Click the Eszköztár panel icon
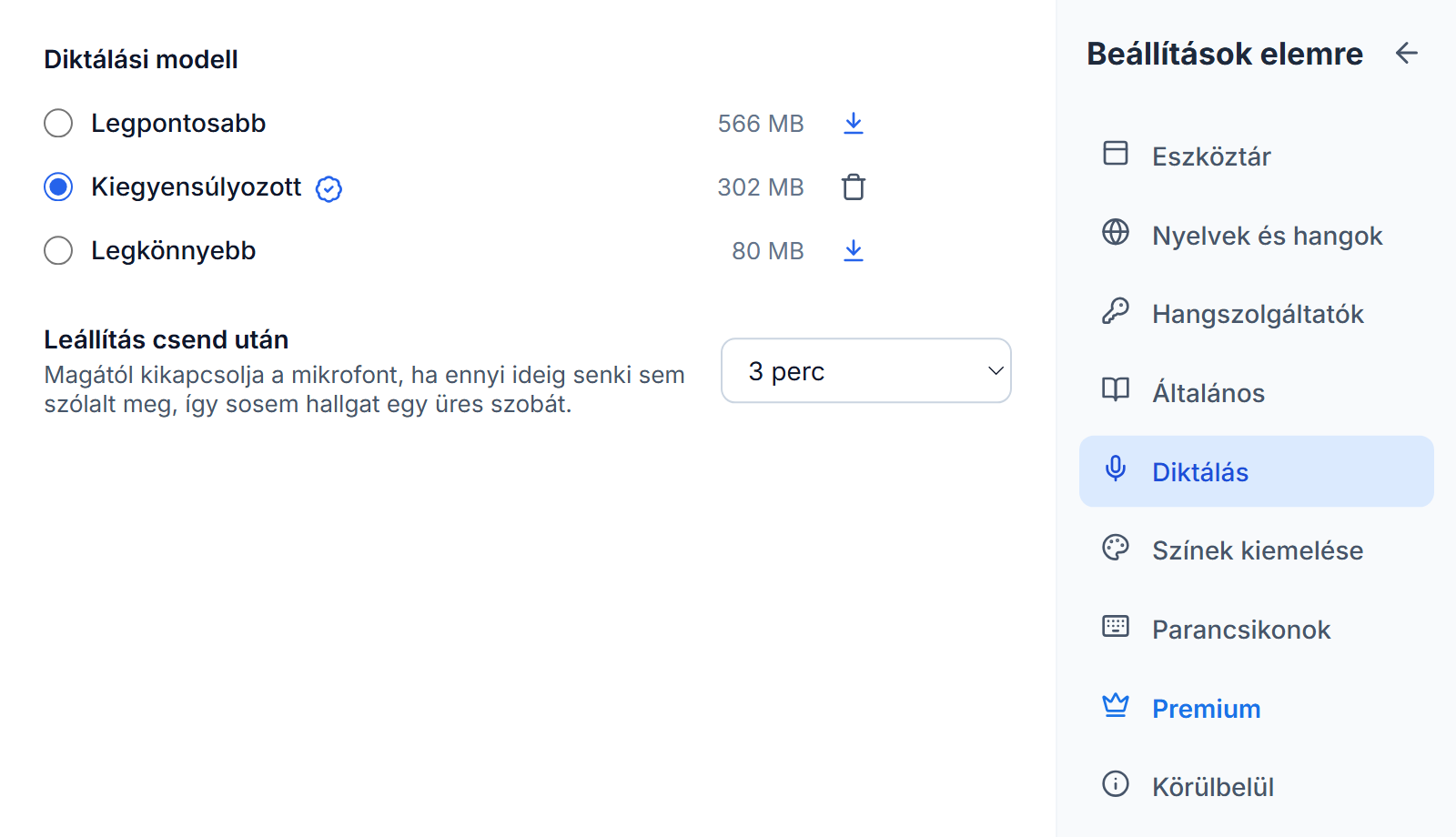Screen dimensions: 1456x837 [x=1115, y=153]
